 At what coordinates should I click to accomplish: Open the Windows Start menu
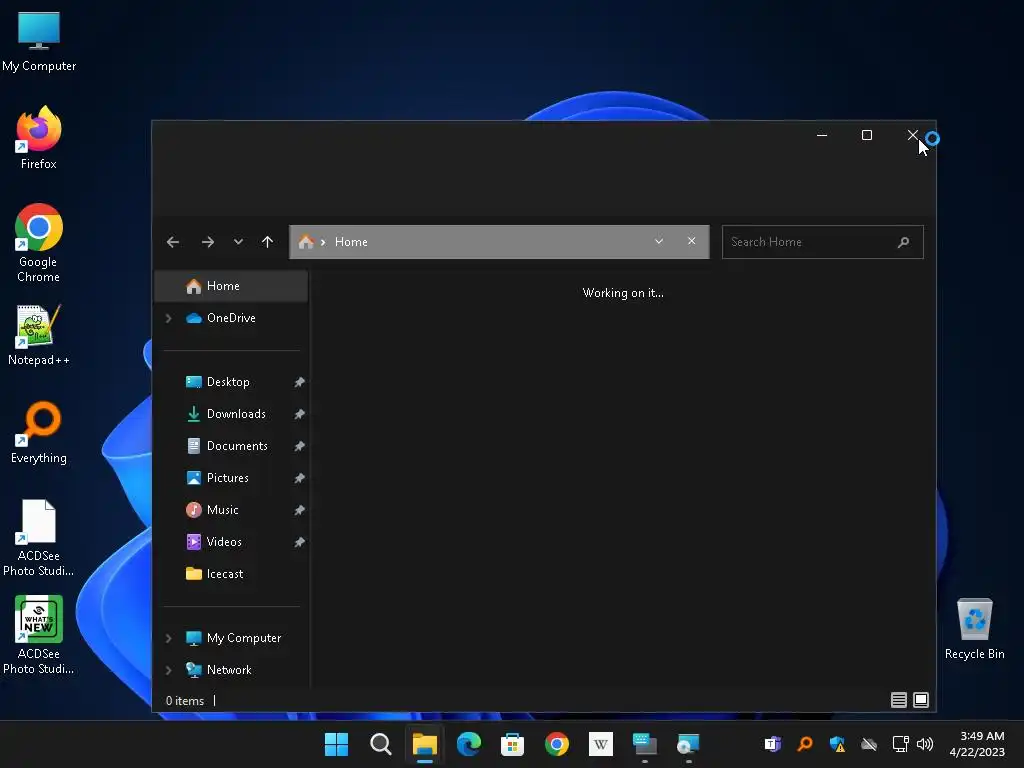click(336, 744)
